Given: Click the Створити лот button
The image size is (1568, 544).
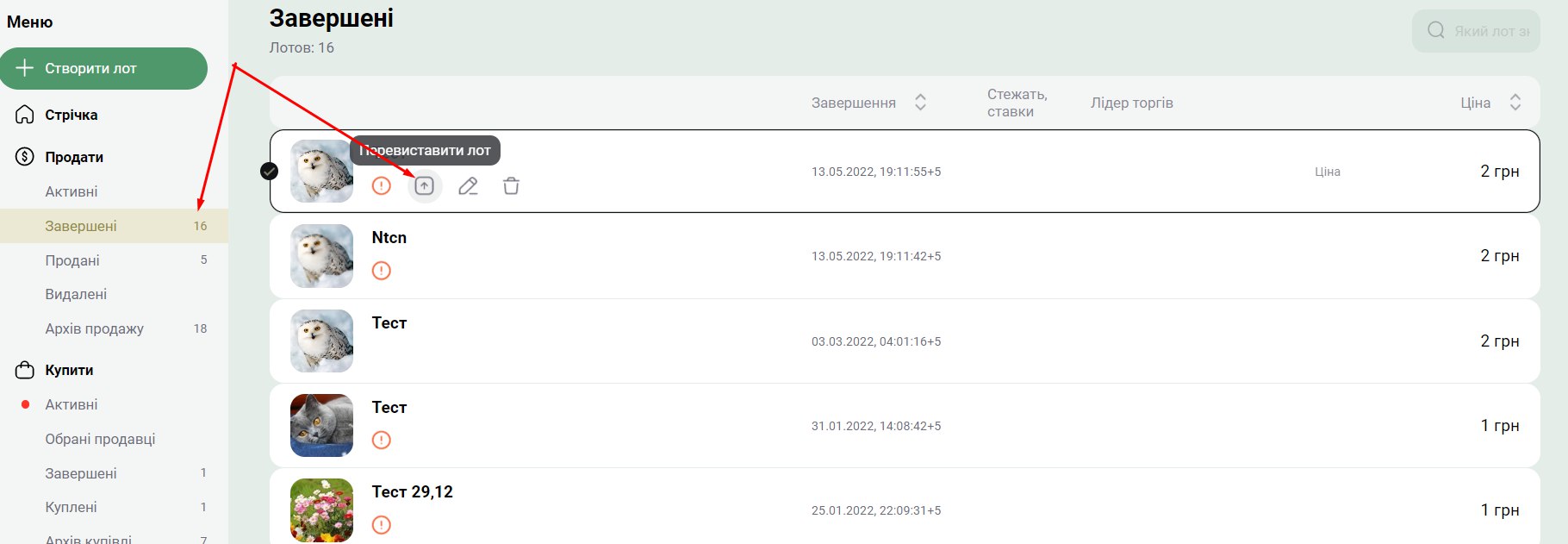Looking at the screenshot, I should pos(103,68).
